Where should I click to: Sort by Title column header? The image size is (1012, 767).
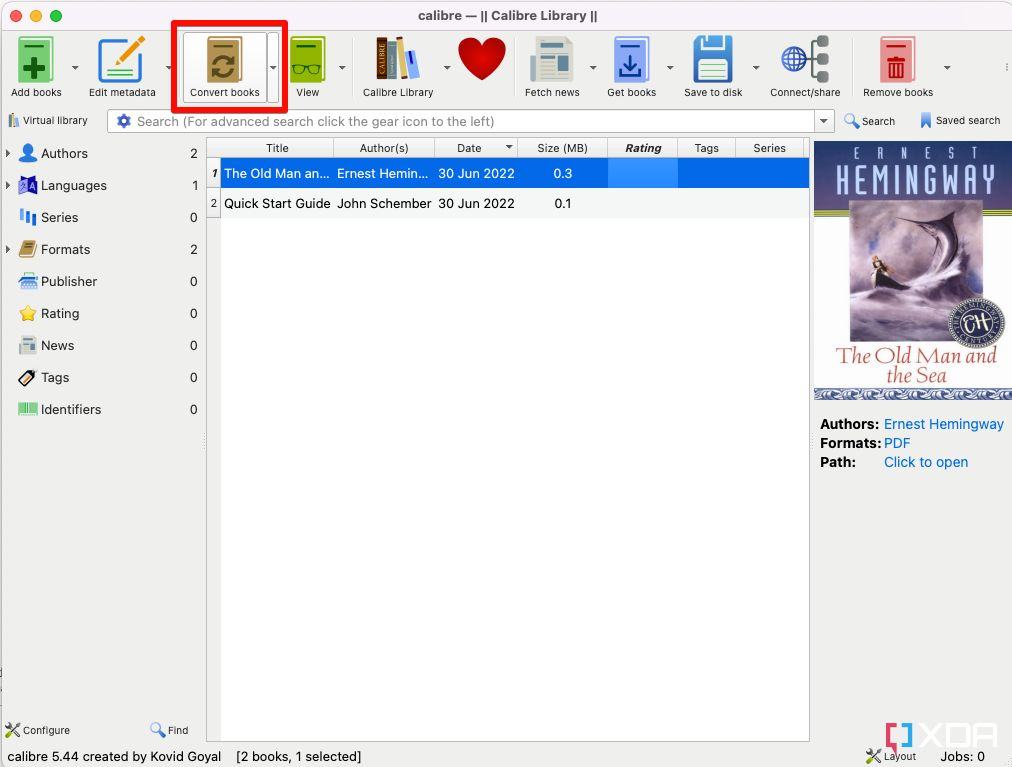pos(277,148)
